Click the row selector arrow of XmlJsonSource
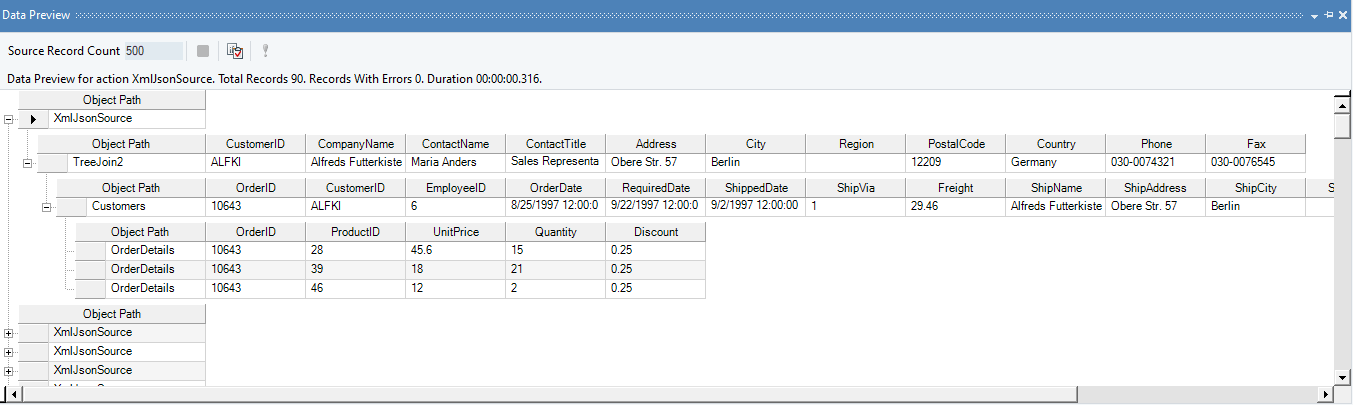 (x=33, y=119)
